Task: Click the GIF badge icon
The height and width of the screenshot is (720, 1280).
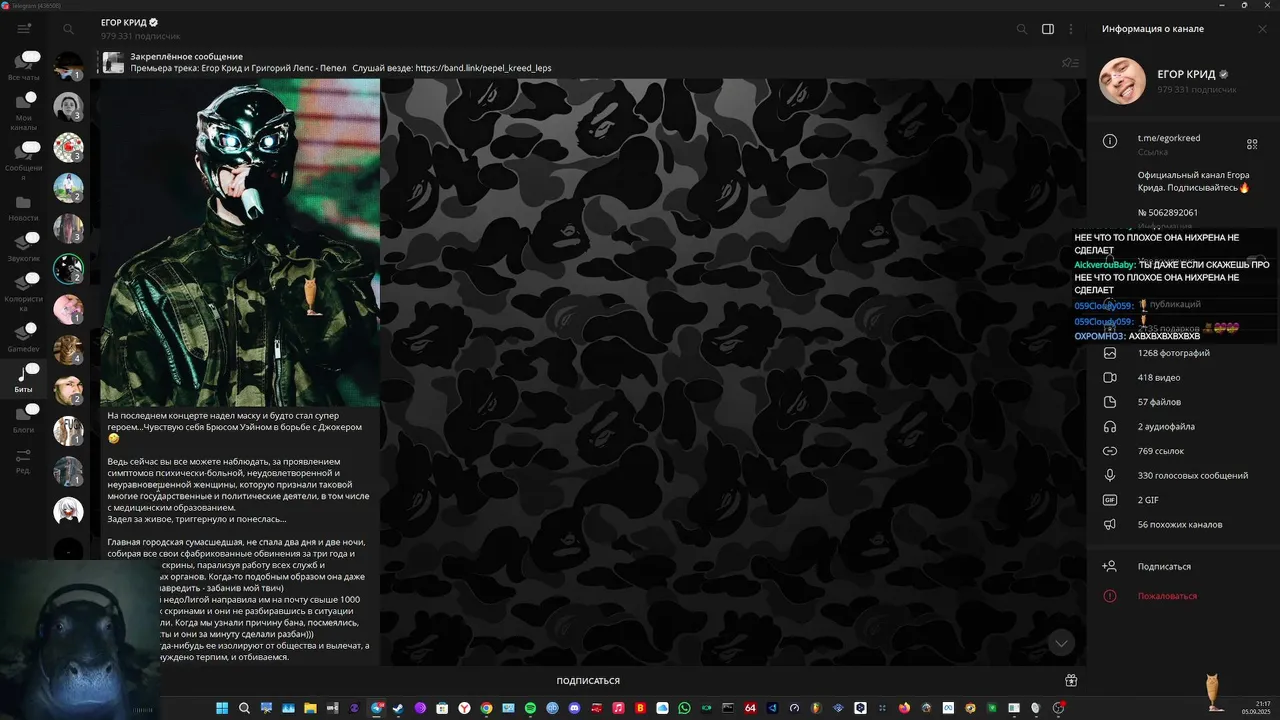Action: point(1110,500)
